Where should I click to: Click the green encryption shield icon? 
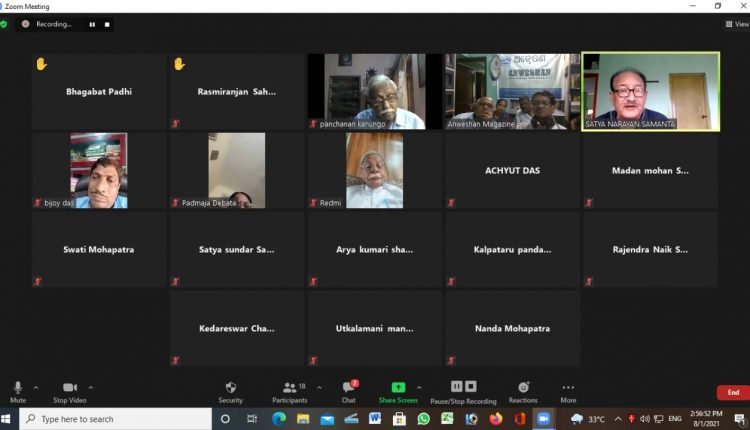pyautogui.click(x=5, y=24)
